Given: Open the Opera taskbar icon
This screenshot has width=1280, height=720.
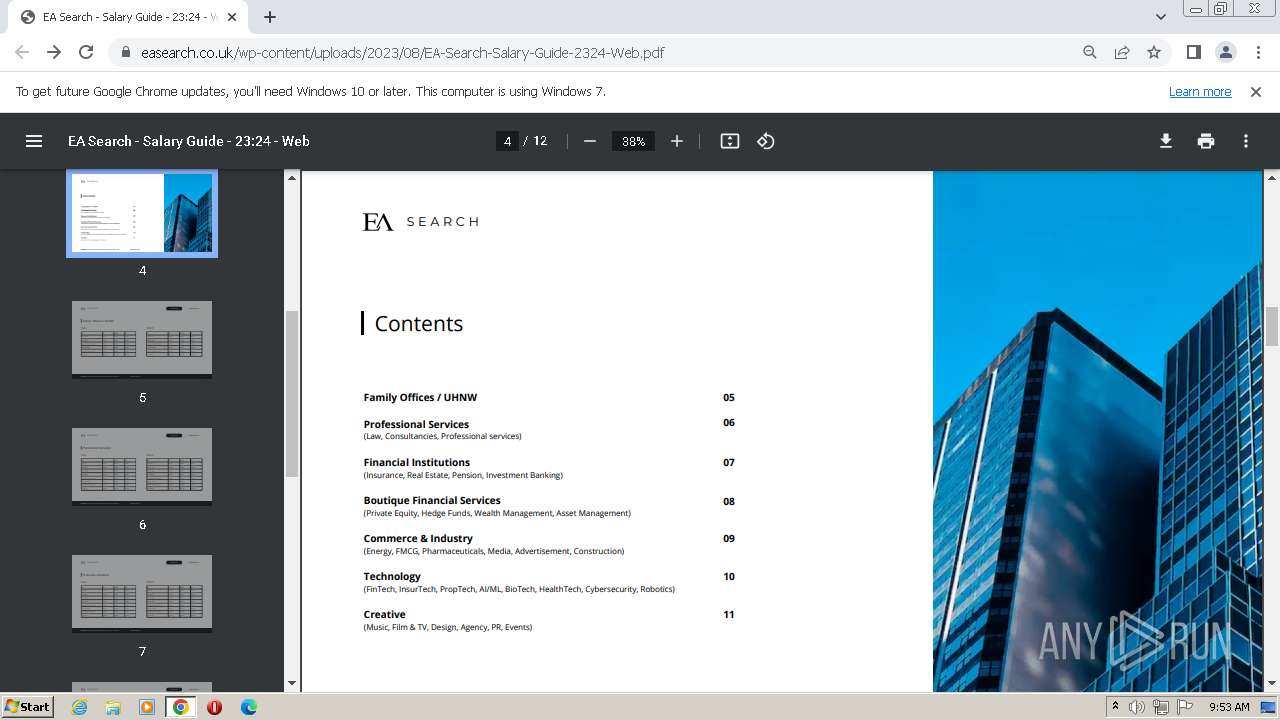Looking at the screenshot, I should (x=214, y=707).
